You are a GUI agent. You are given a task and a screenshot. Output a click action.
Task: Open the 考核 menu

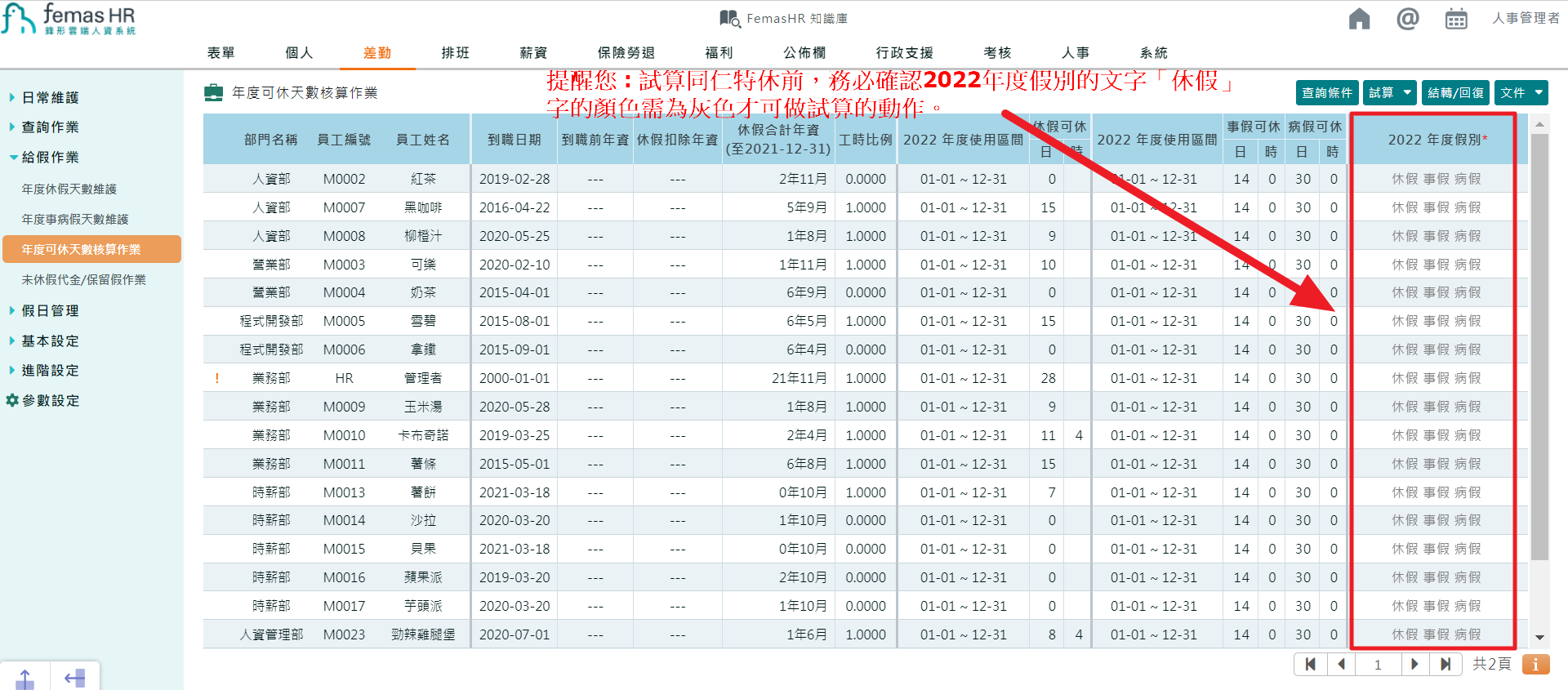(x=997, y=52)
